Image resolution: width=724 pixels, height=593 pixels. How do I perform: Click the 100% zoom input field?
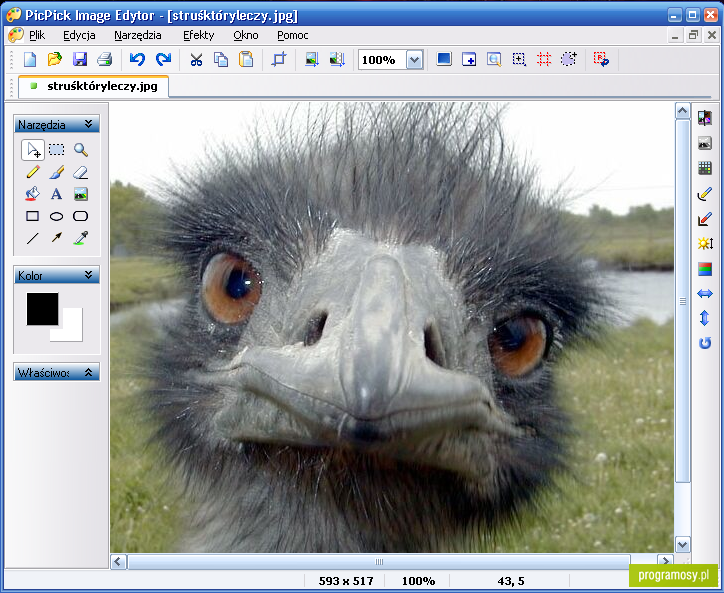pyautogui.click(x=382, y=60)
